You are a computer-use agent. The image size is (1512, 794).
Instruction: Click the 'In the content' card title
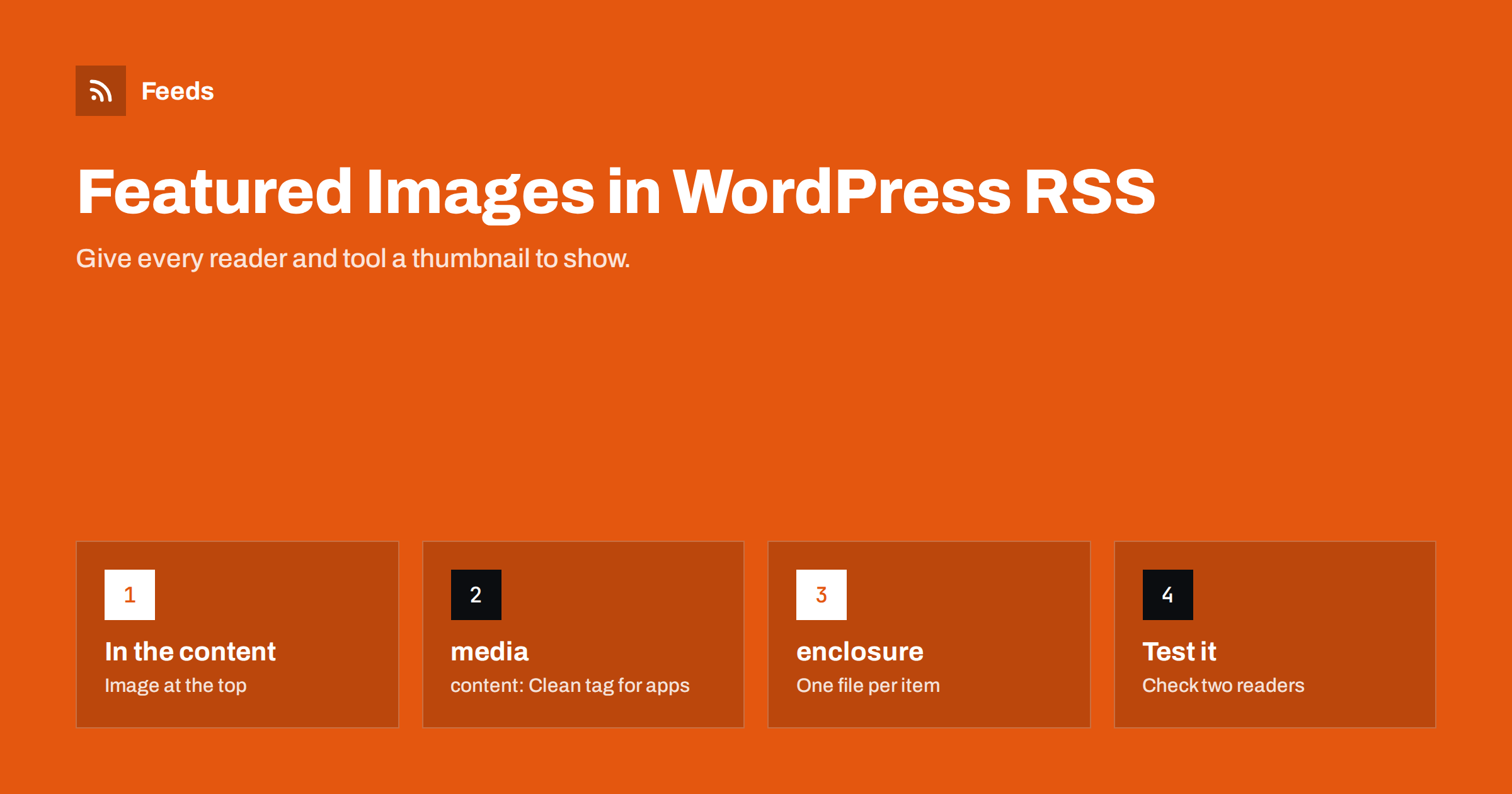pos(190,652)
